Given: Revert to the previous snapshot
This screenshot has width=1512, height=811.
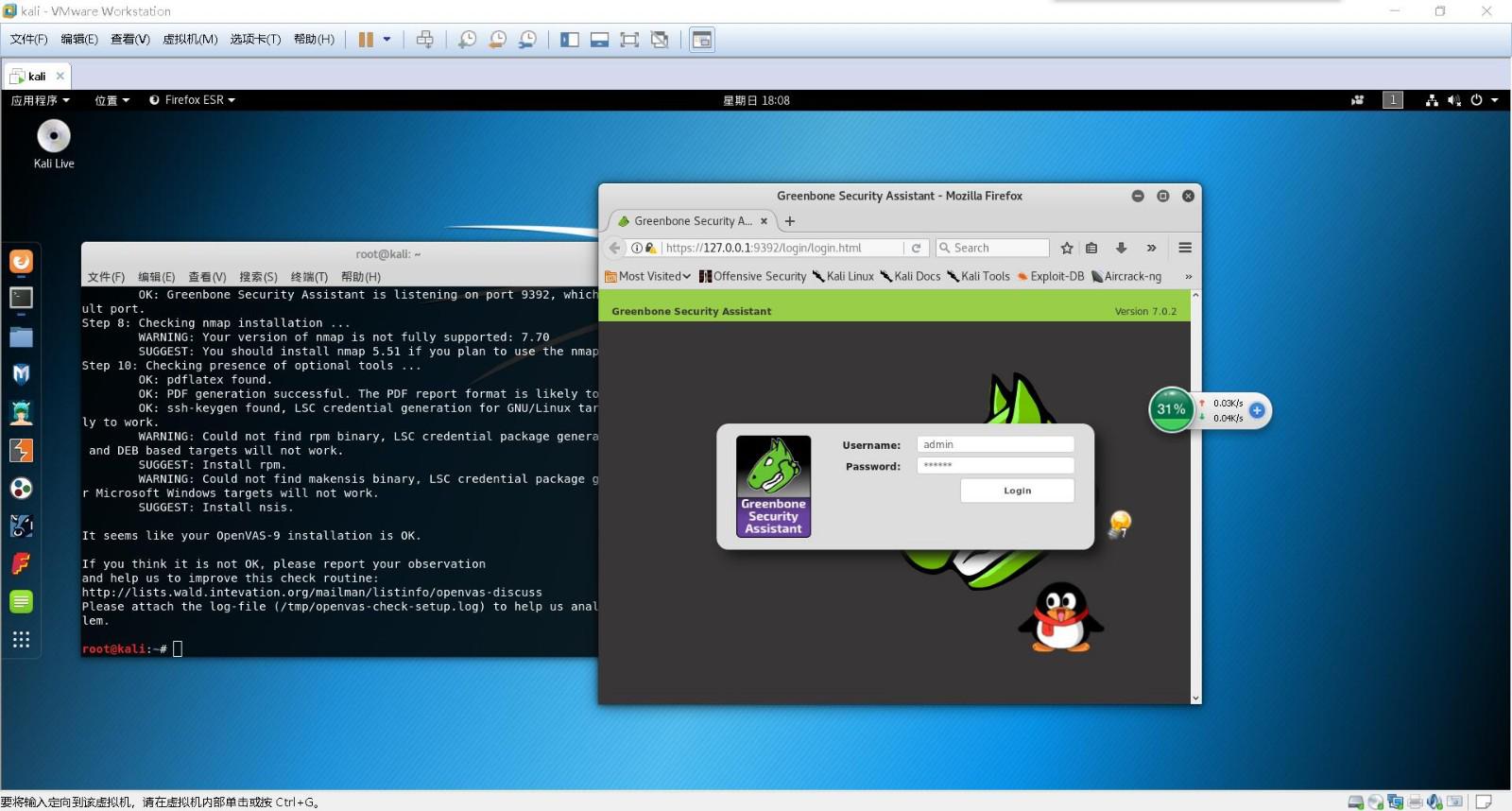Looking at the screenshot, I should (x=497, y=40).
